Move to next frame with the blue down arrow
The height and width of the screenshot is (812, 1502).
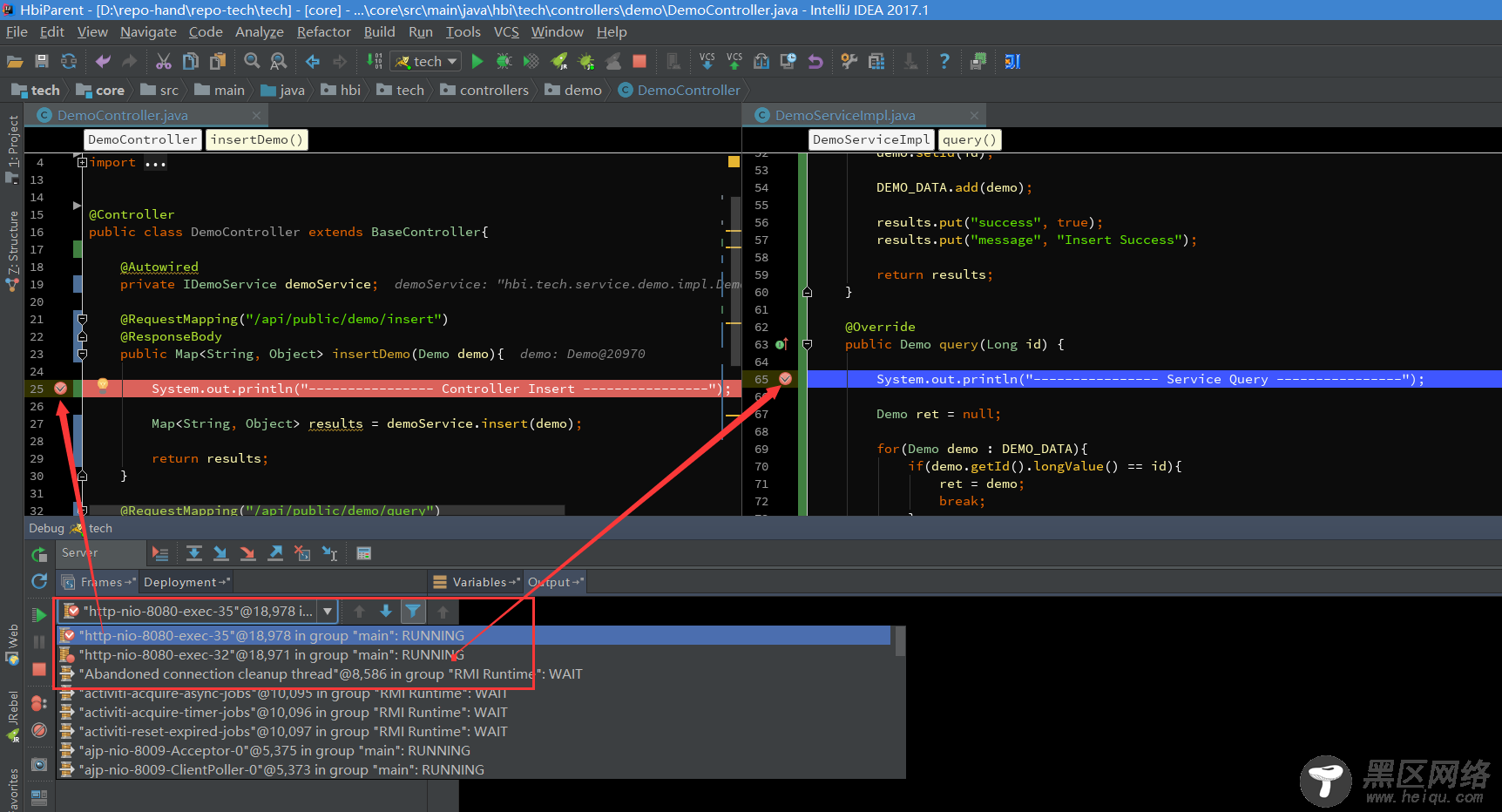tap(386, 612)
